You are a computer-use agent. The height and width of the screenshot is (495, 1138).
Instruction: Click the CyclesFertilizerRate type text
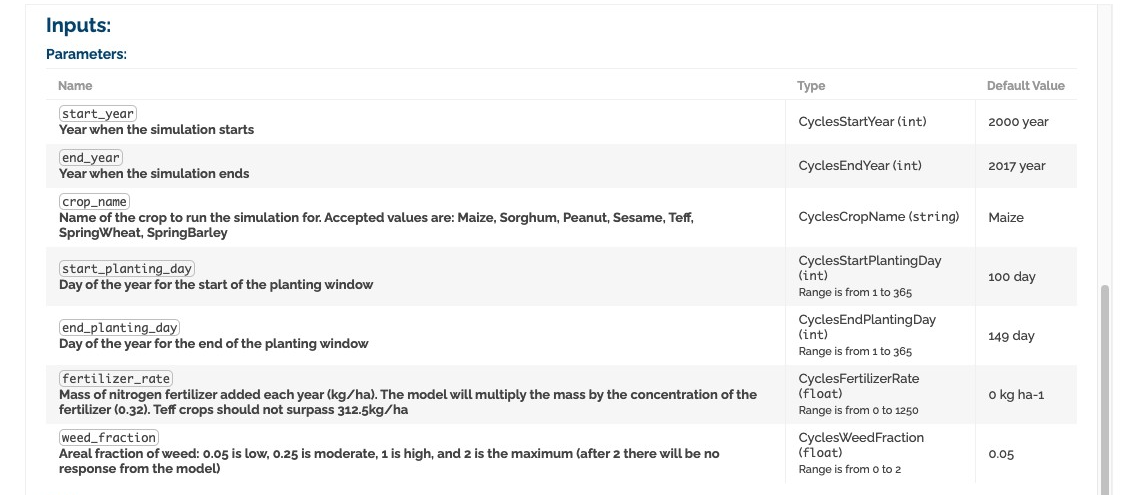(859, 386)
